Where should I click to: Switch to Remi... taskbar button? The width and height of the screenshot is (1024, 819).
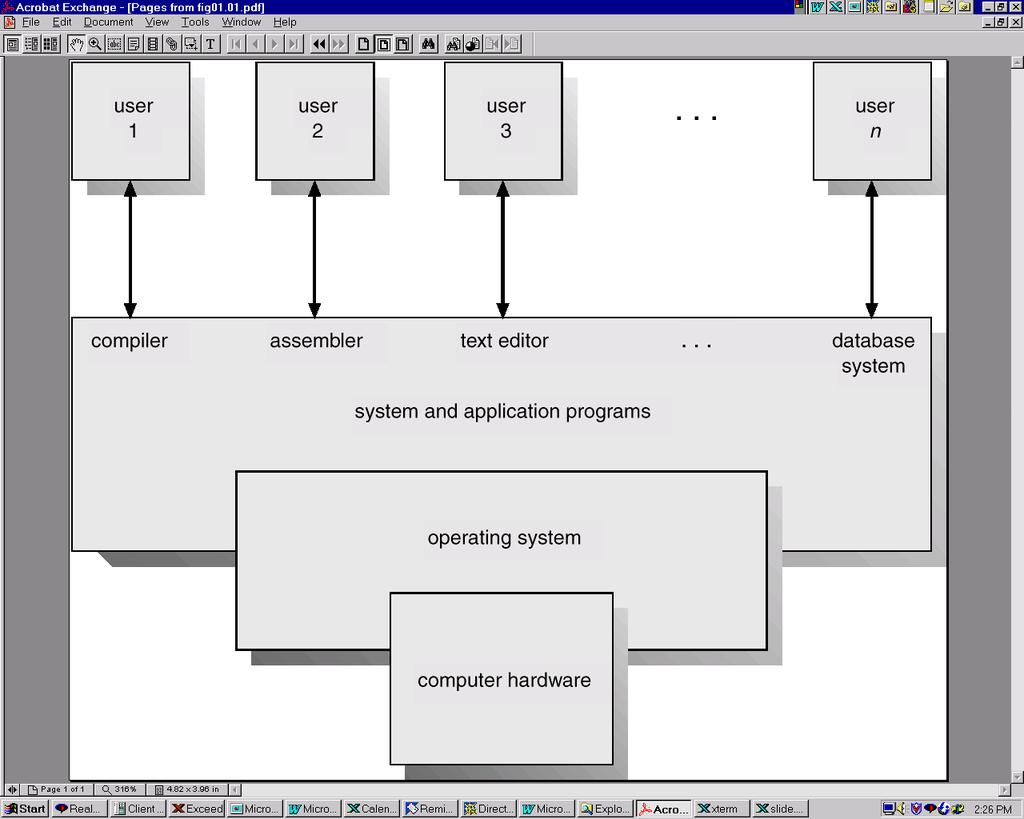click(x=430, y=809)
